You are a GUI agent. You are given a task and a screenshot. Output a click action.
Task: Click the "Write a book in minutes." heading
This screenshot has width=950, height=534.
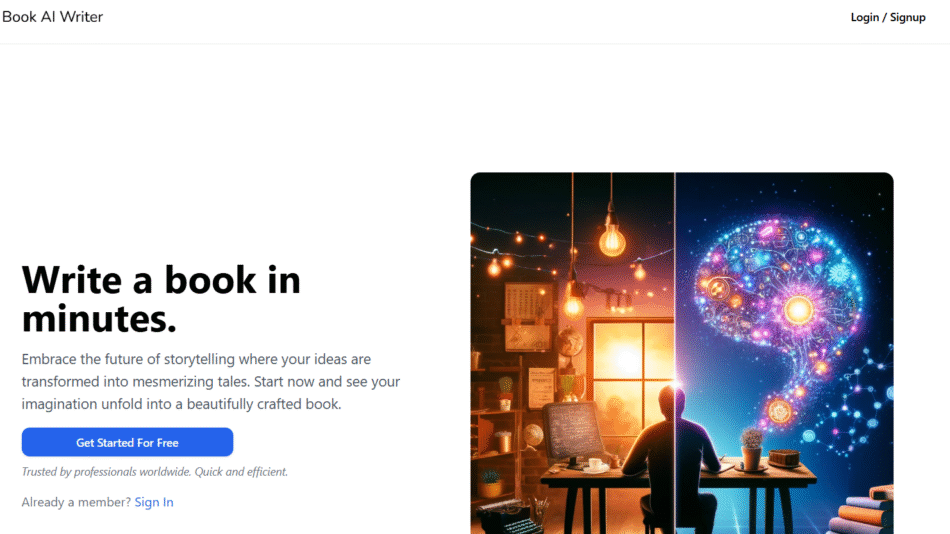point(161,299)
